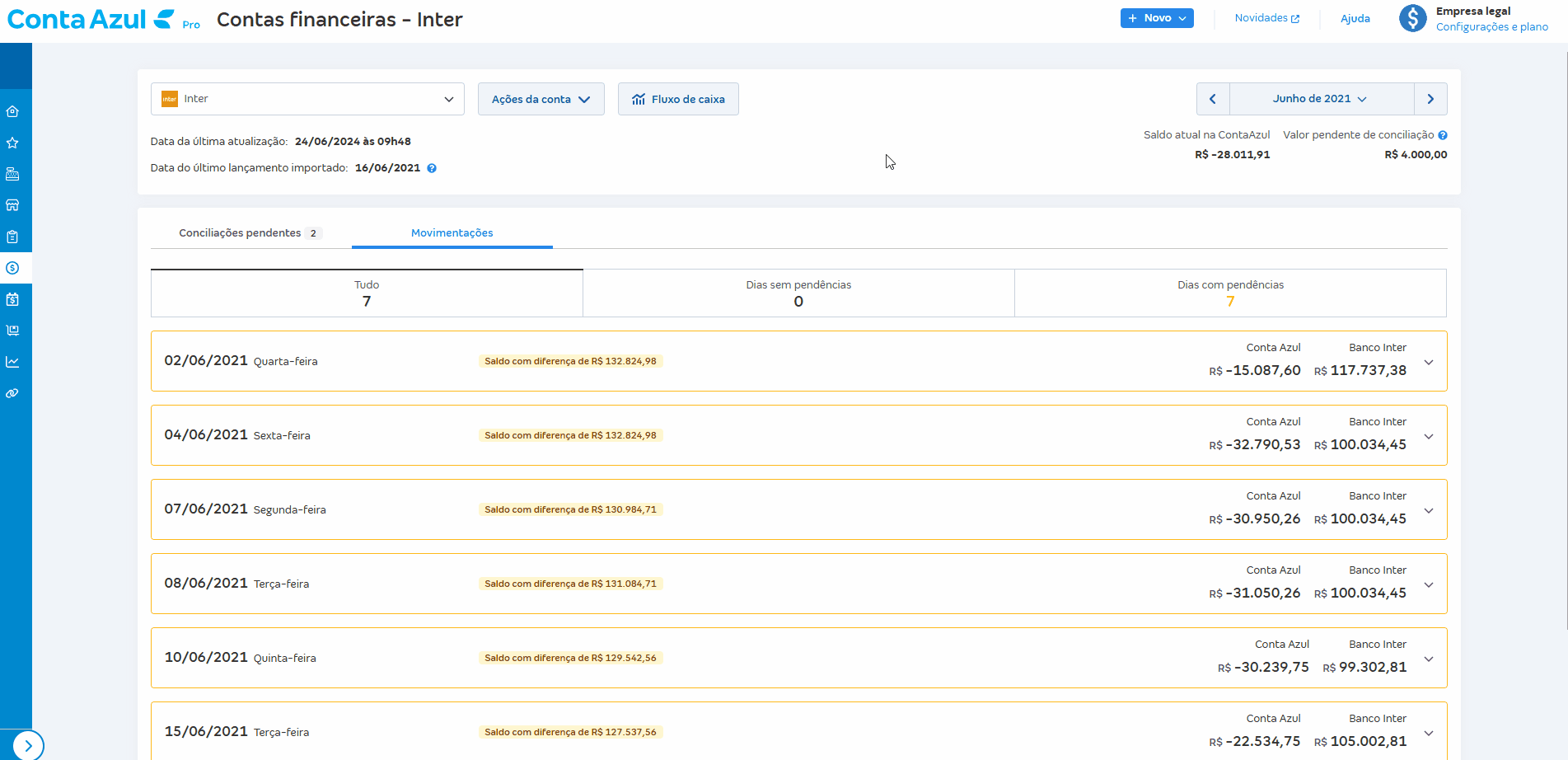Image resolution: width=1568 pixels, height=760 pixels.
Task: Click help icon beside Valor pendente de conciliação
Action: coord(1443,135)
